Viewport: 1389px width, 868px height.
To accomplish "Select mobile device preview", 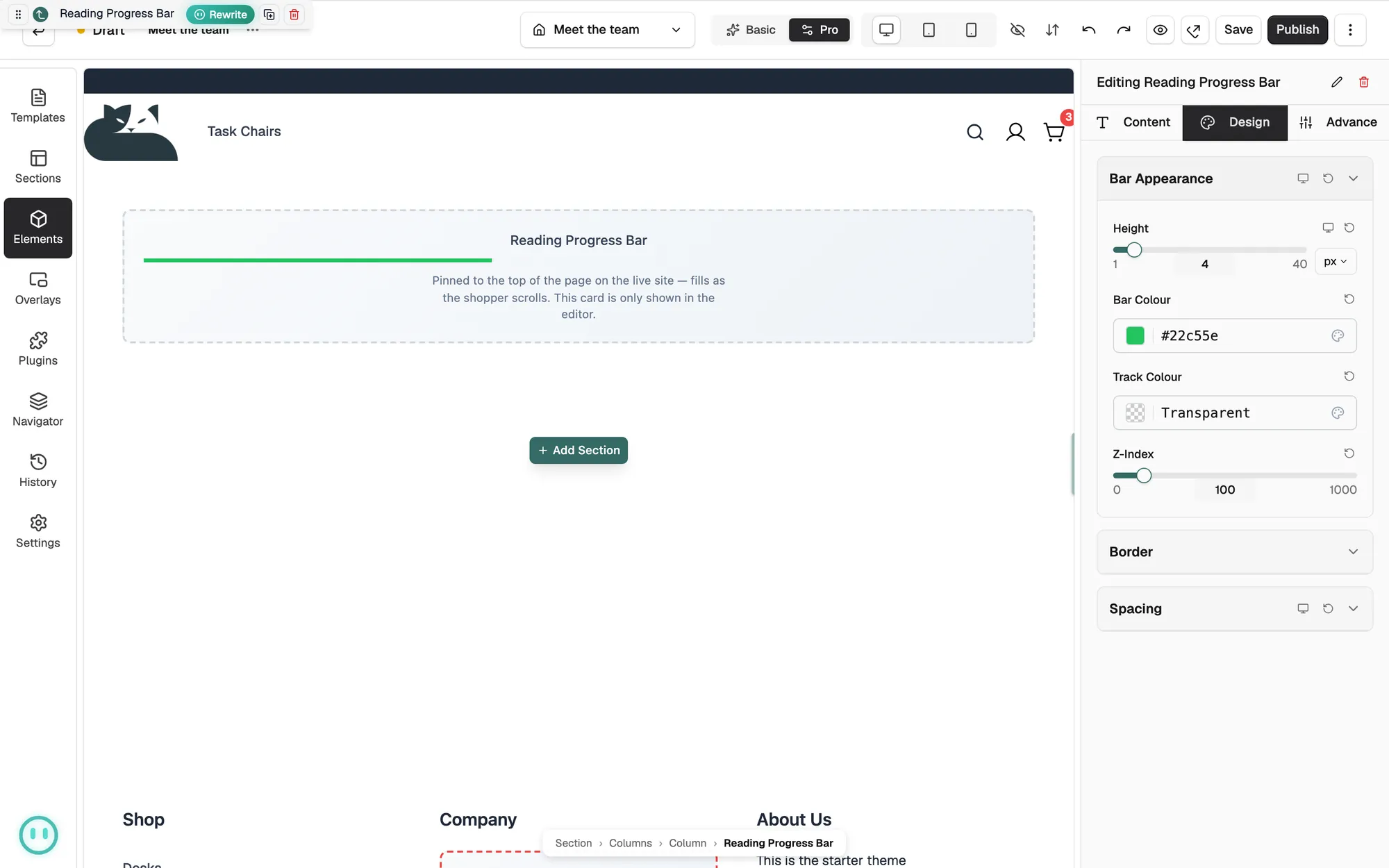I will [971, 30].
